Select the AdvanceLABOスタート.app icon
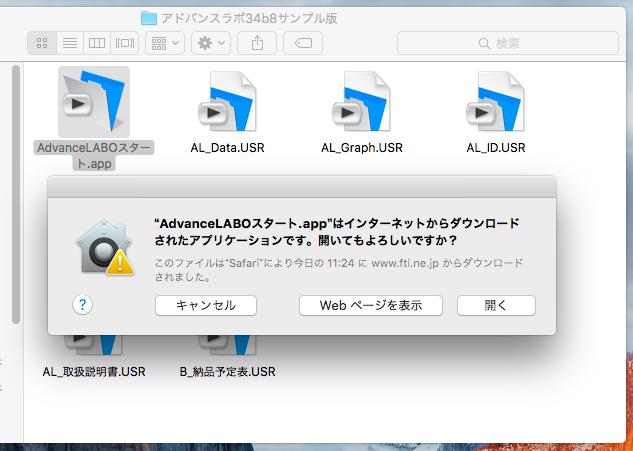This screenshot has width=633, height=451. pyautogui.click(x=94, y=102)
